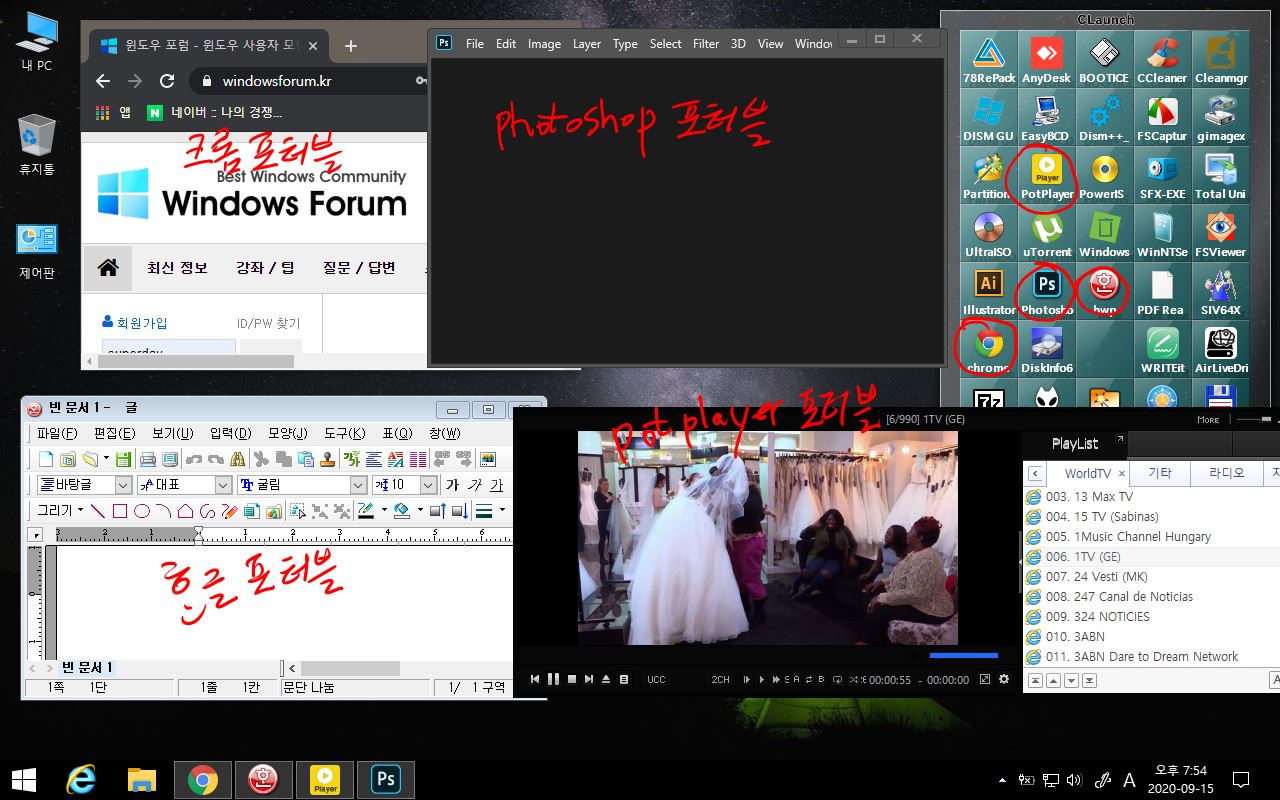This screenshot has height=800, width=1280.
Task: Click the new document icon in Hangul toolbar
Action: 45,459
